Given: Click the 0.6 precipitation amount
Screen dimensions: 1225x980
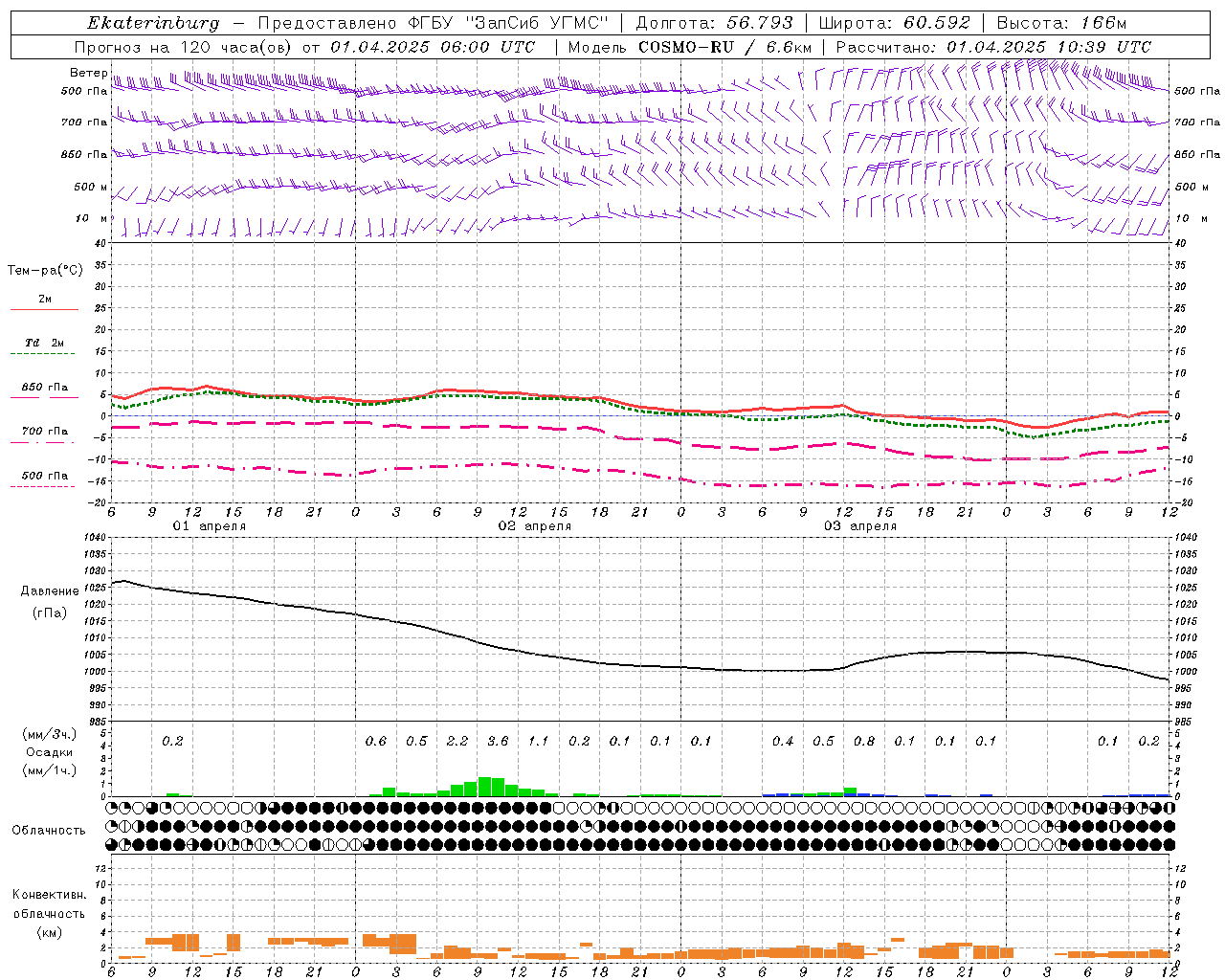Looking at the screenshot, I should point(376,741).
